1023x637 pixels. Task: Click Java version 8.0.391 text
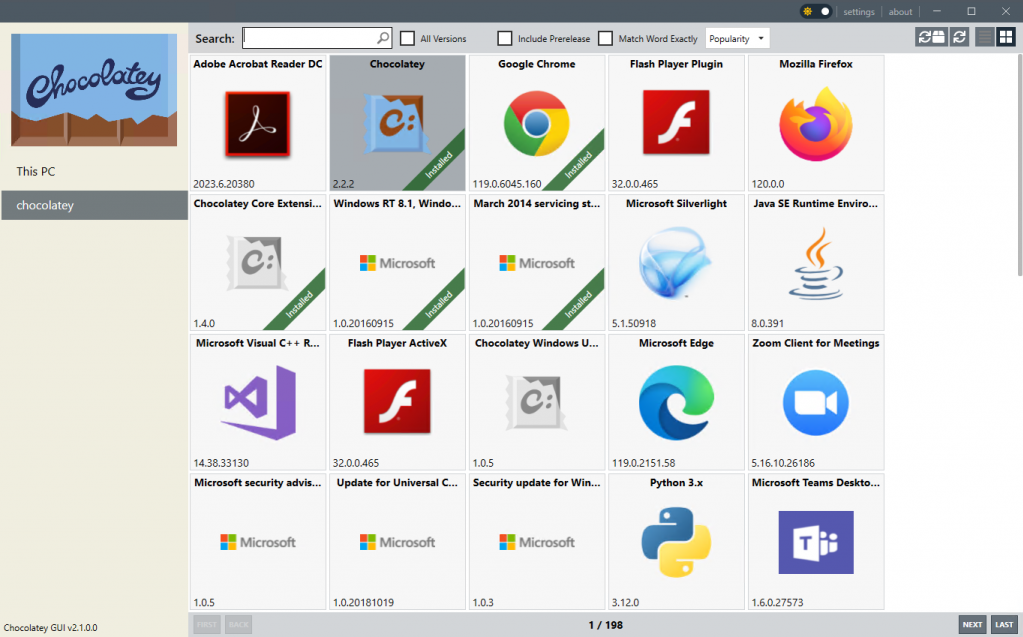pos(767,323)
